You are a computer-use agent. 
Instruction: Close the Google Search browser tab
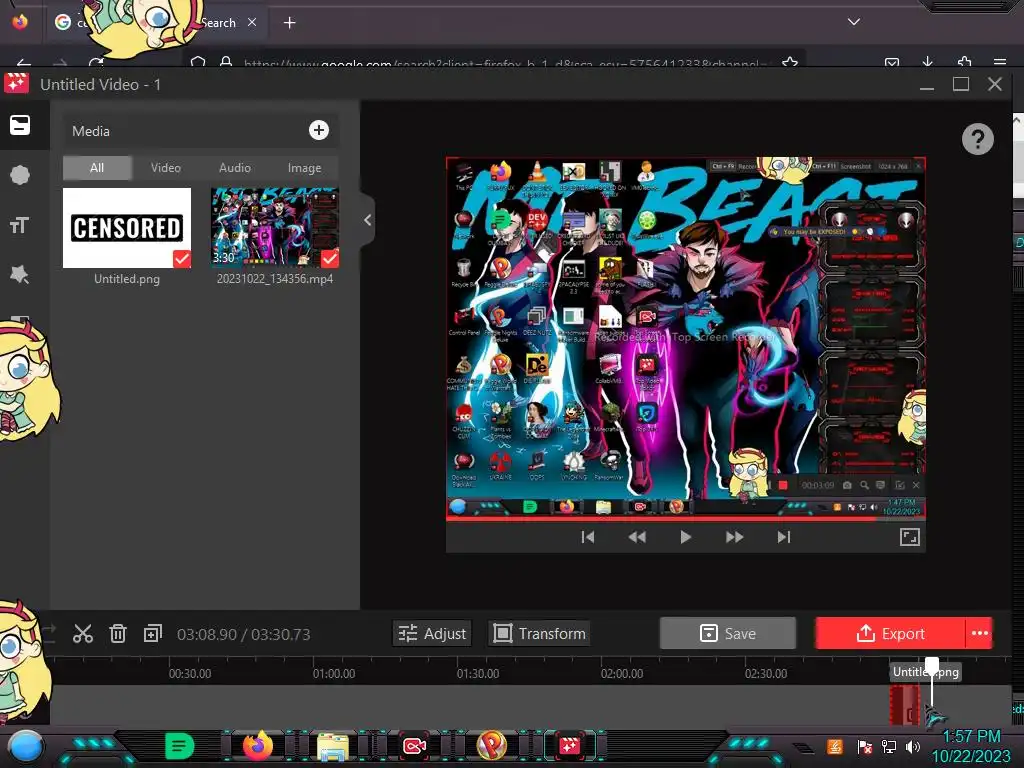[x=251, y=22]
